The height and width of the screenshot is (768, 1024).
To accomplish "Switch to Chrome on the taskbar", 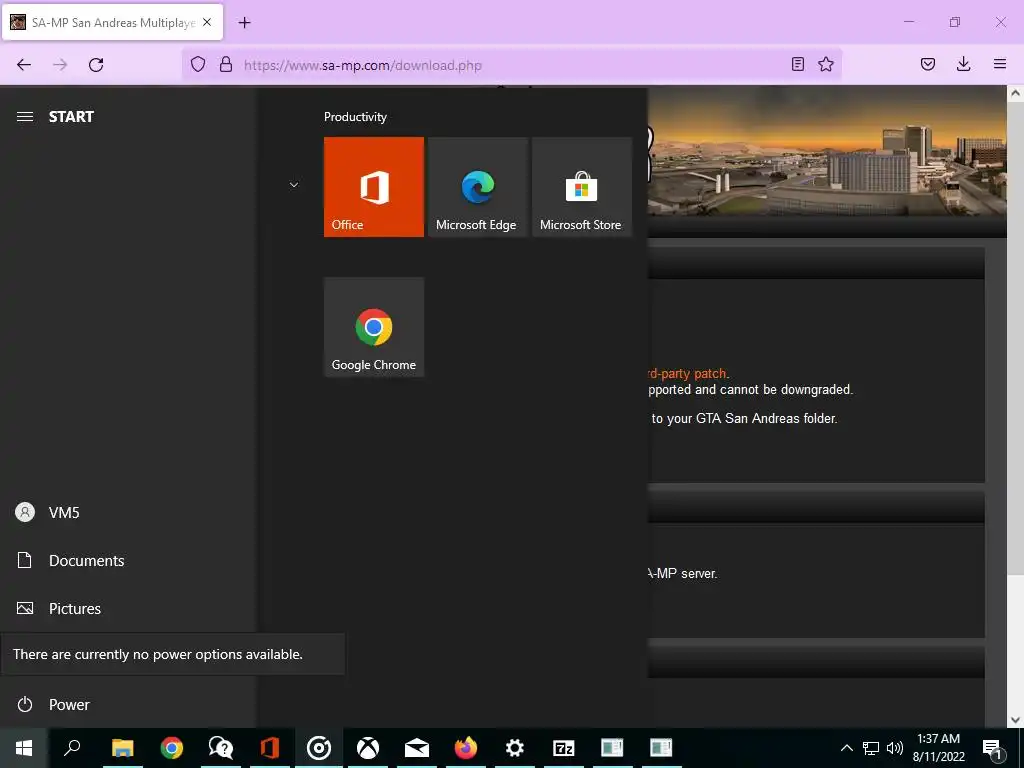I will point(171,748).
